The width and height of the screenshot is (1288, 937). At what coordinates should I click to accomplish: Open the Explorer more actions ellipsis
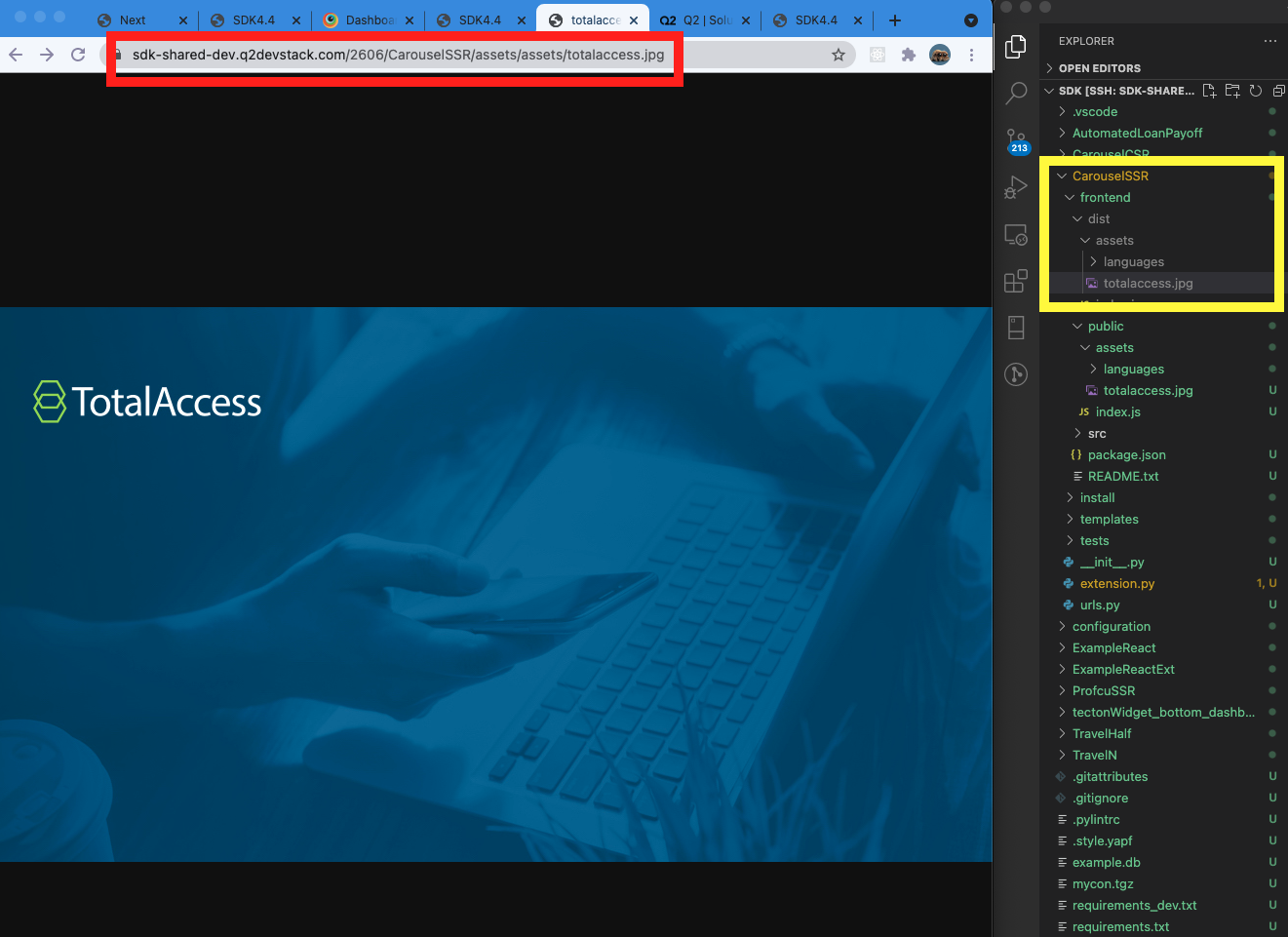[1269, 41]
